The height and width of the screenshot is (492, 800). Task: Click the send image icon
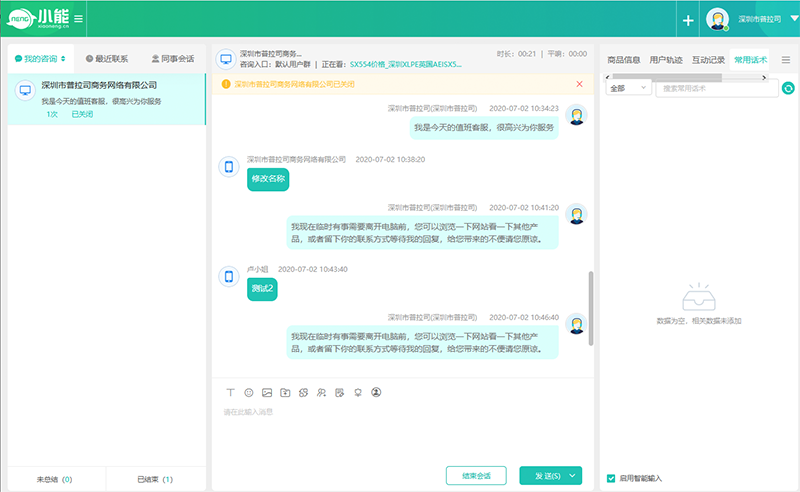coord(267,392)
